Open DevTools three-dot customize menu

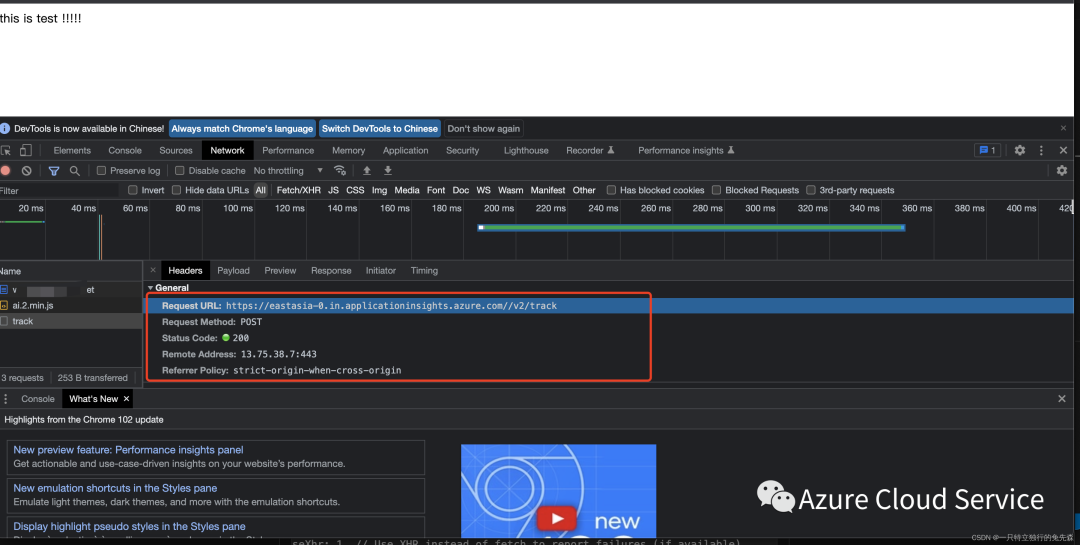tap(1041, 150)
